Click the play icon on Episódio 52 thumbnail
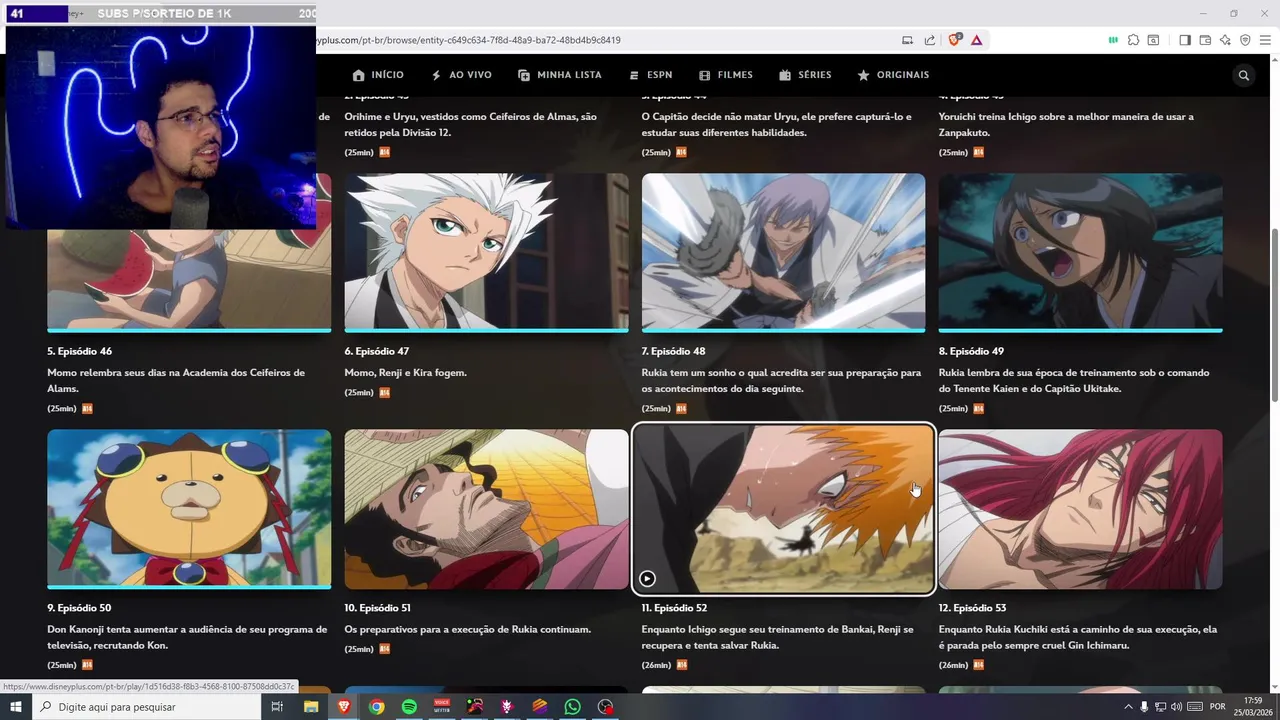This screenshot has height=720, width=1280. (x=647, y=578)
